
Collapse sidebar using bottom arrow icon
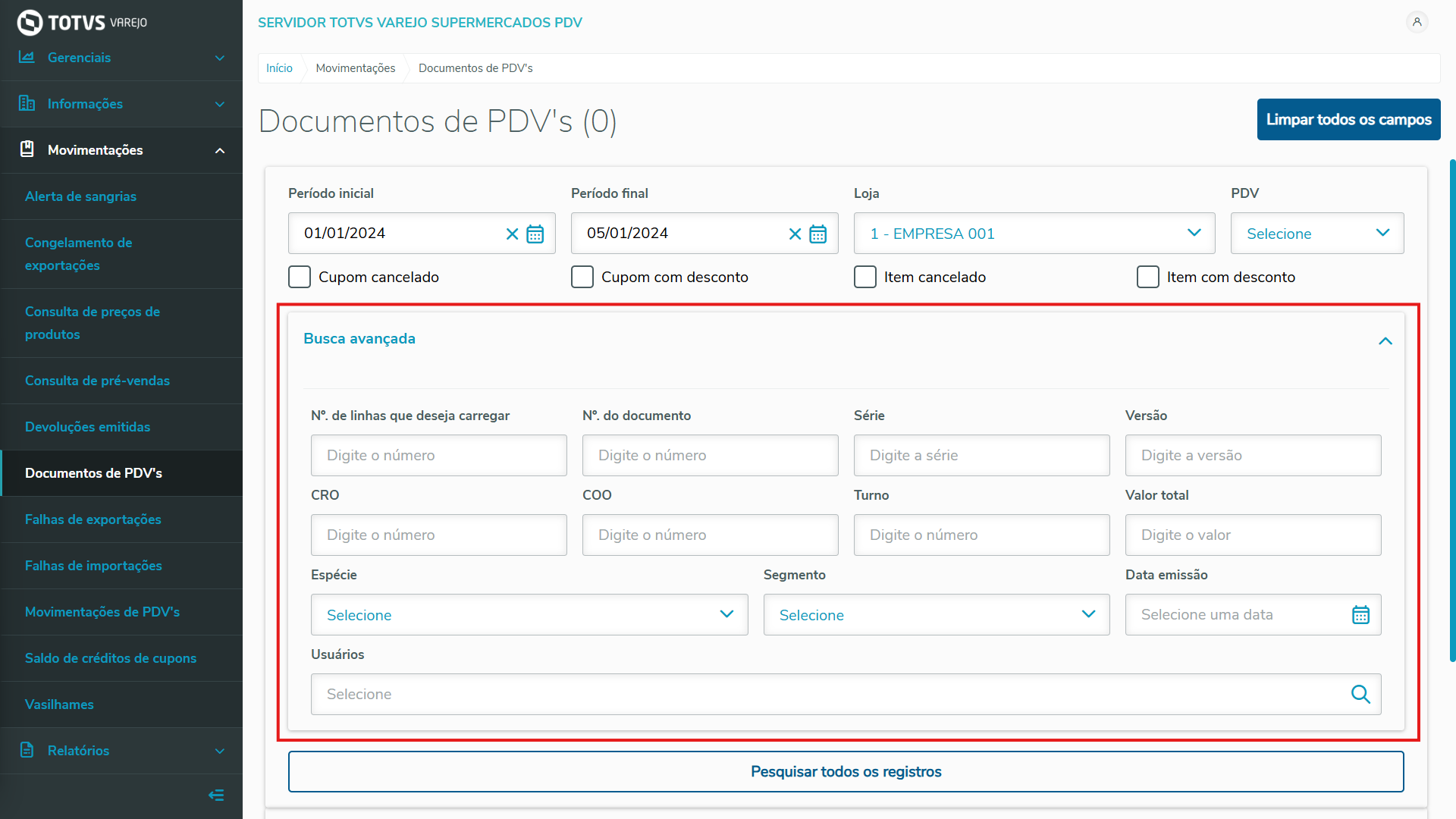tap(216, 795)
